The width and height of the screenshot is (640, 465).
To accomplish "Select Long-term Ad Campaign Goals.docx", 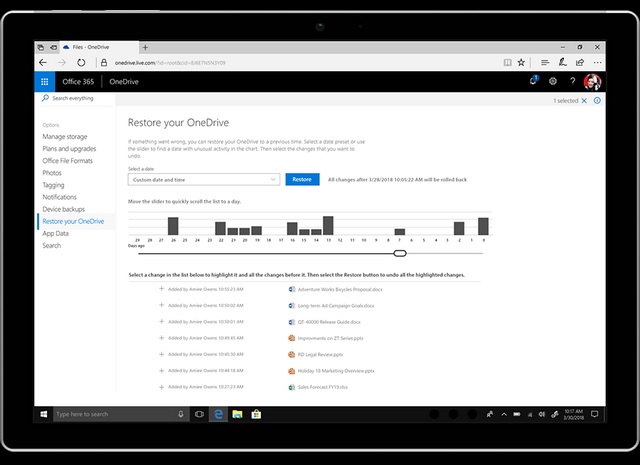I will point(336,306).
